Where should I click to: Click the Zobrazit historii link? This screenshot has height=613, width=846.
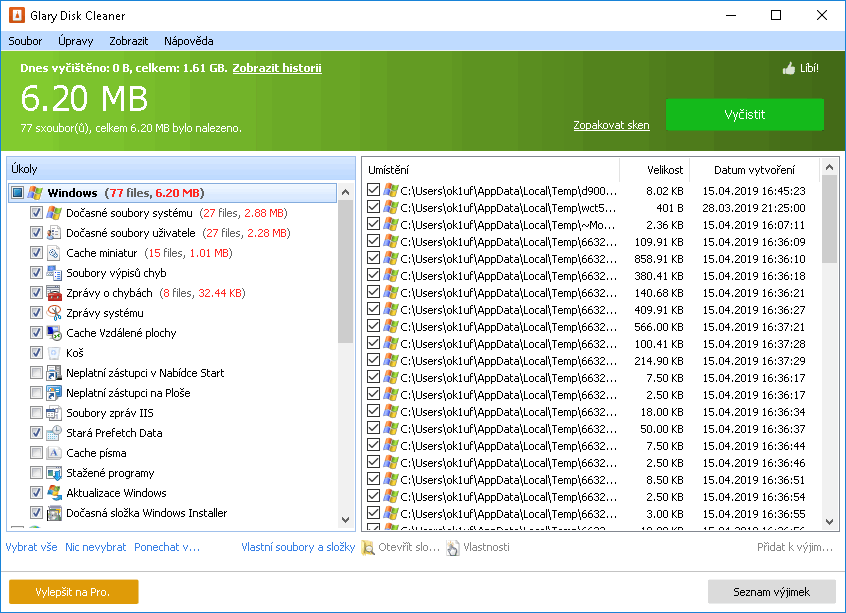(x=277, y=68)
